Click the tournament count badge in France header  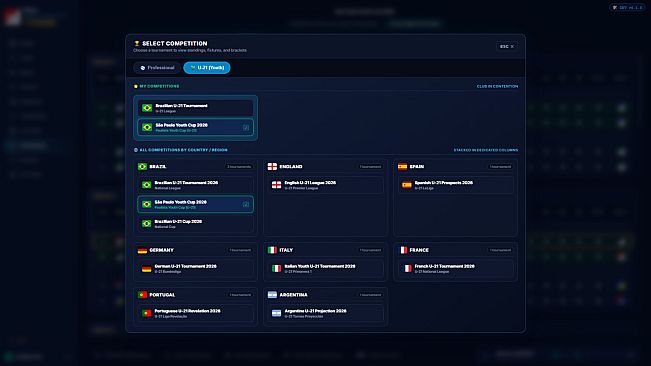500,250
